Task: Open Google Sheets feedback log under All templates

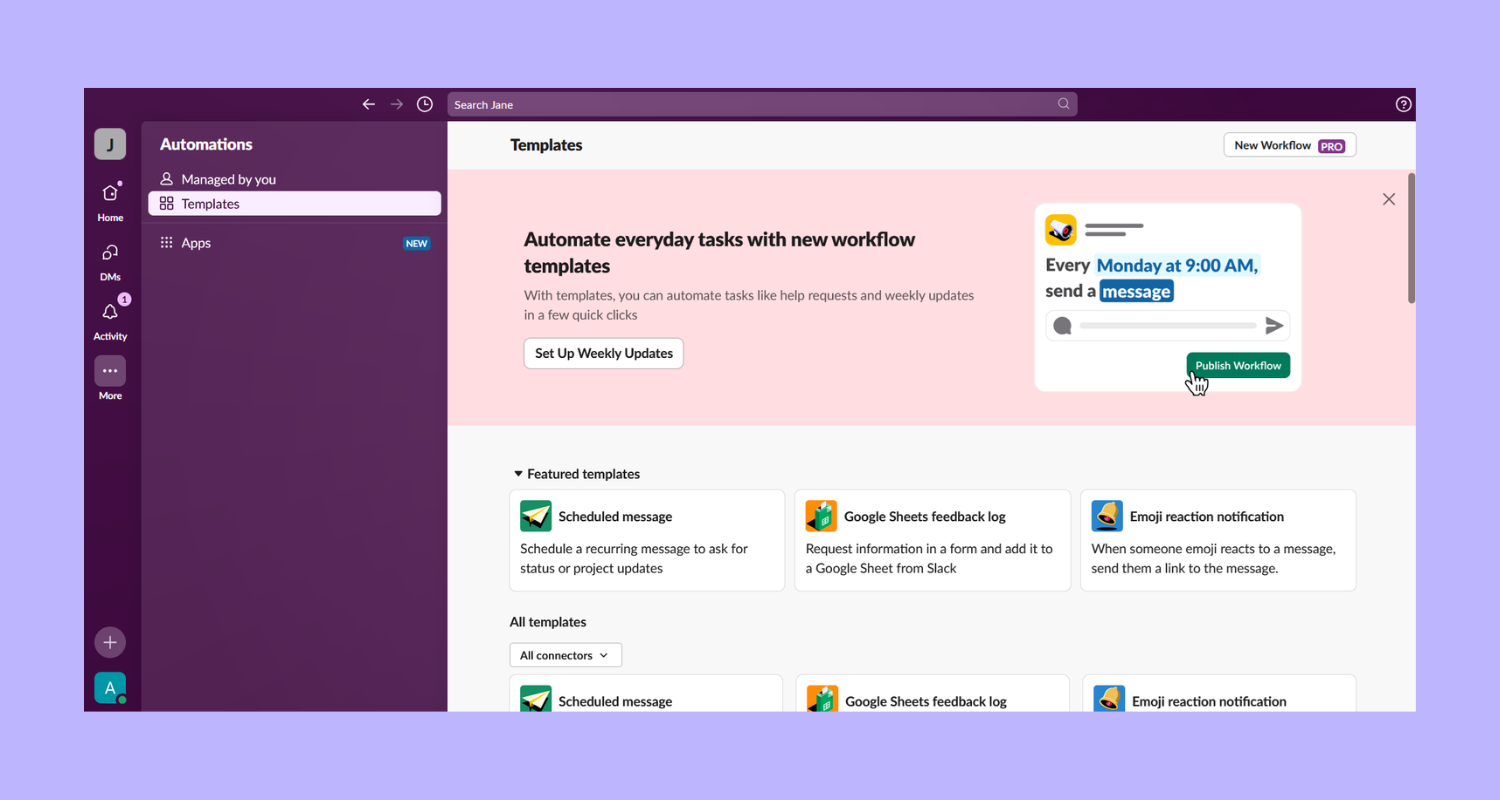Action: pyautogui.click(x=932, y=693)
